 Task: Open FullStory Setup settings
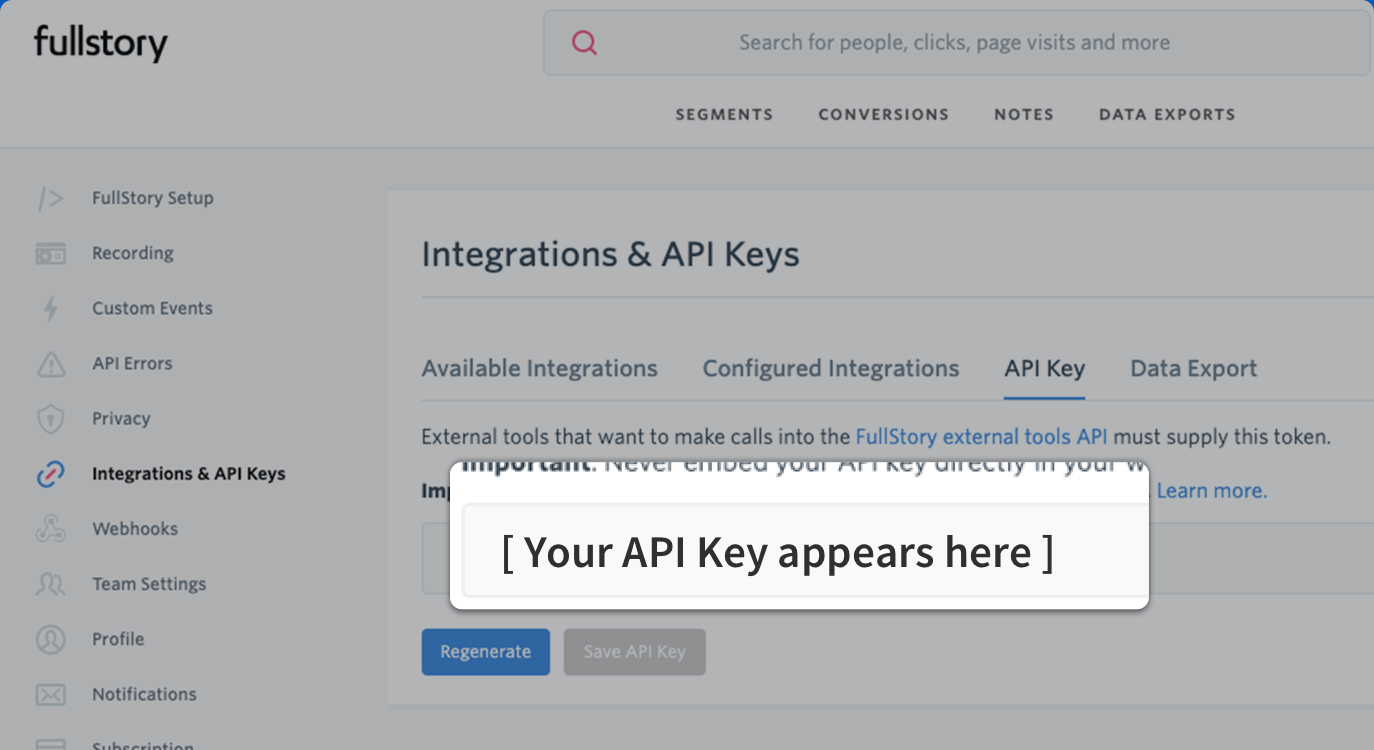(x=153, y=198)
